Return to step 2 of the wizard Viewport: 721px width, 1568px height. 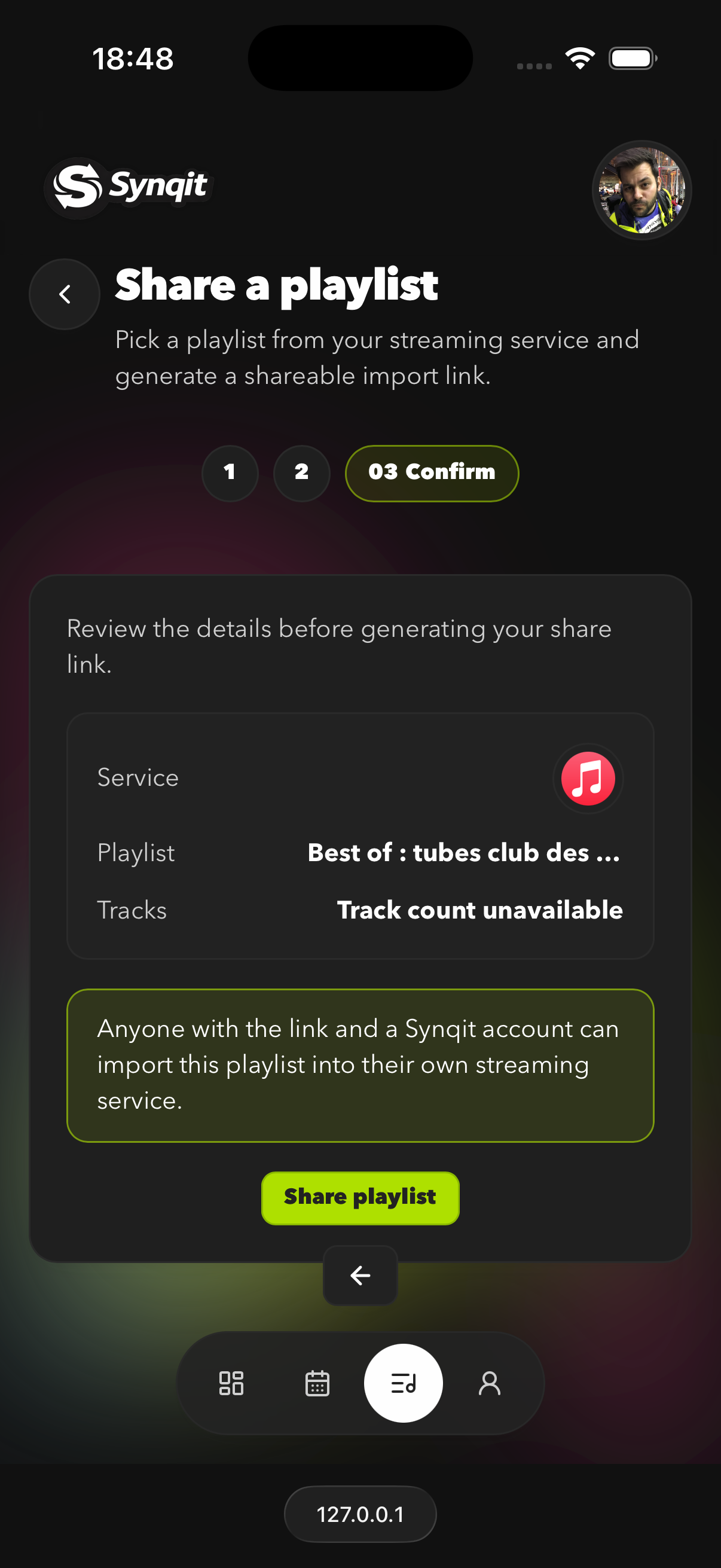[301, 473]
